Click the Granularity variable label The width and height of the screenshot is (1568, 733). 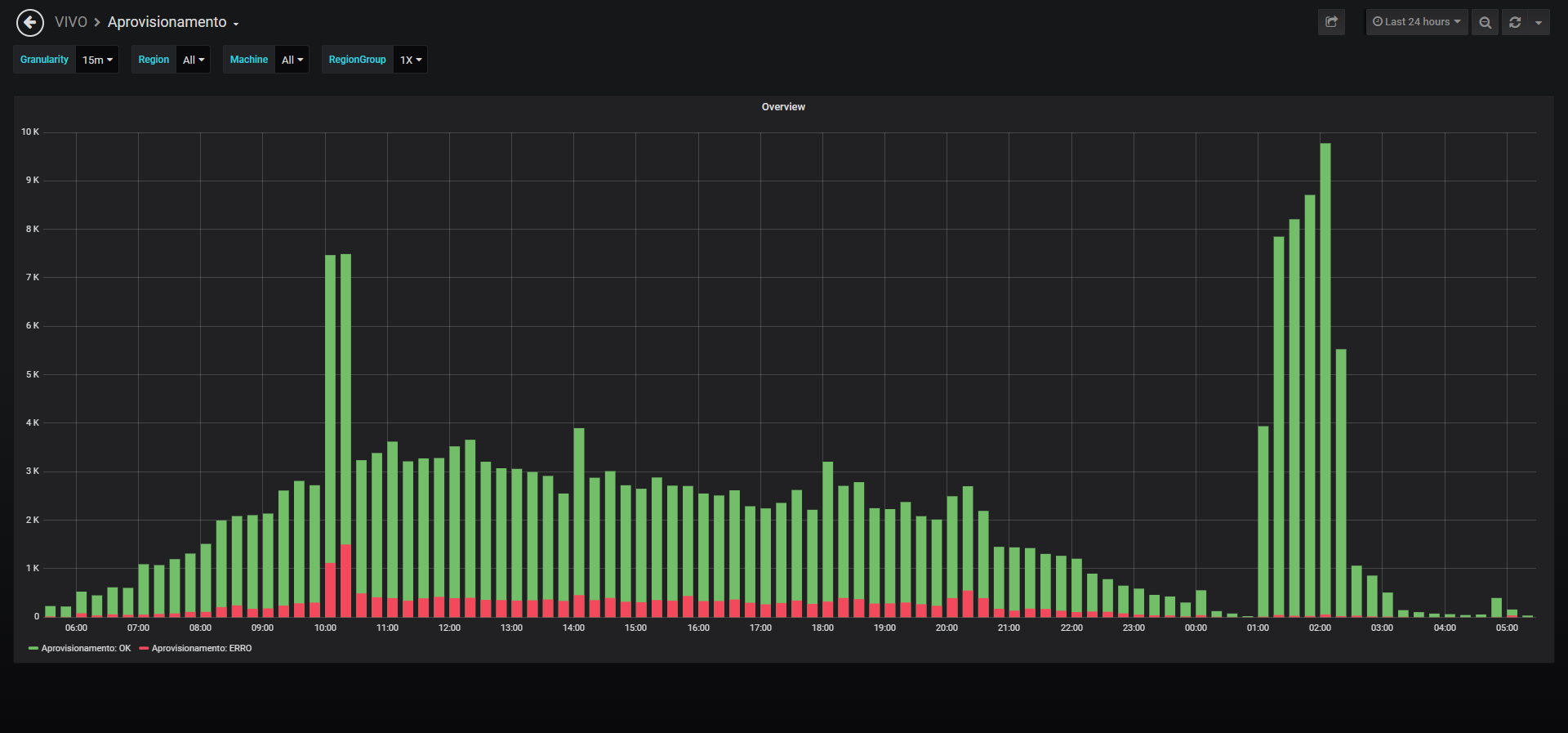tap(45, 60)
